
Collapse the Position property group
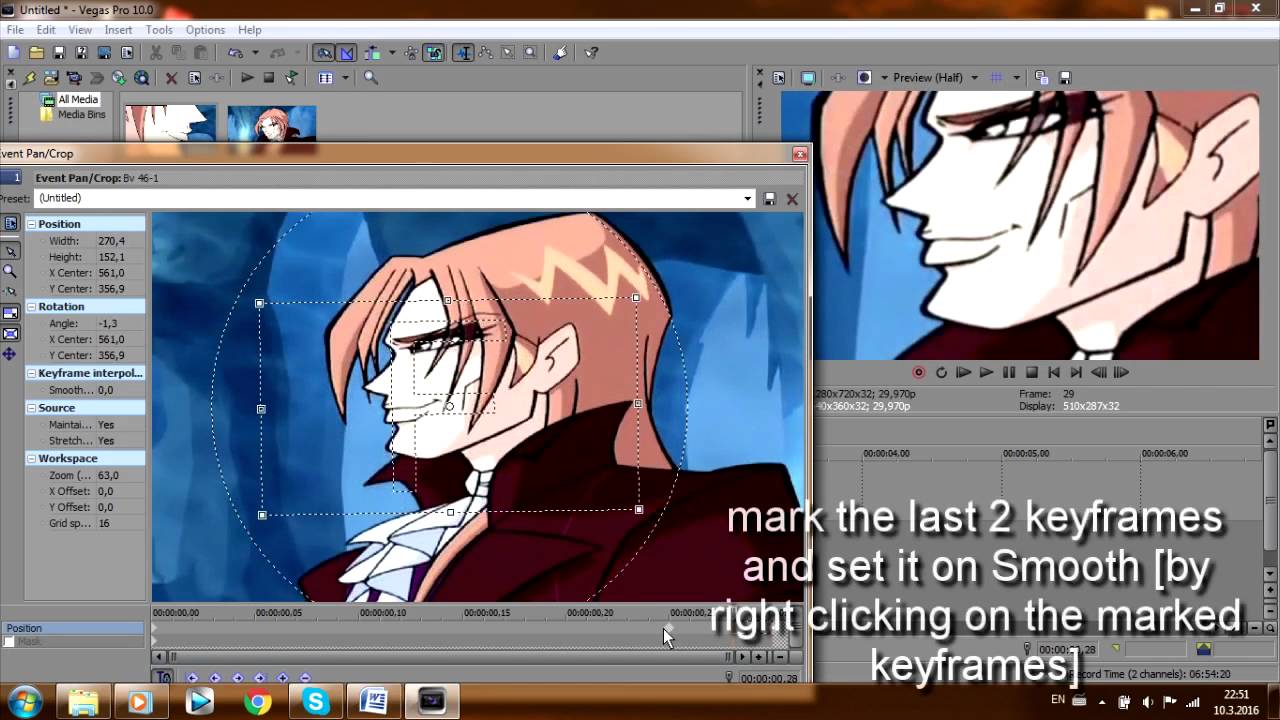[x=31, y=224]
